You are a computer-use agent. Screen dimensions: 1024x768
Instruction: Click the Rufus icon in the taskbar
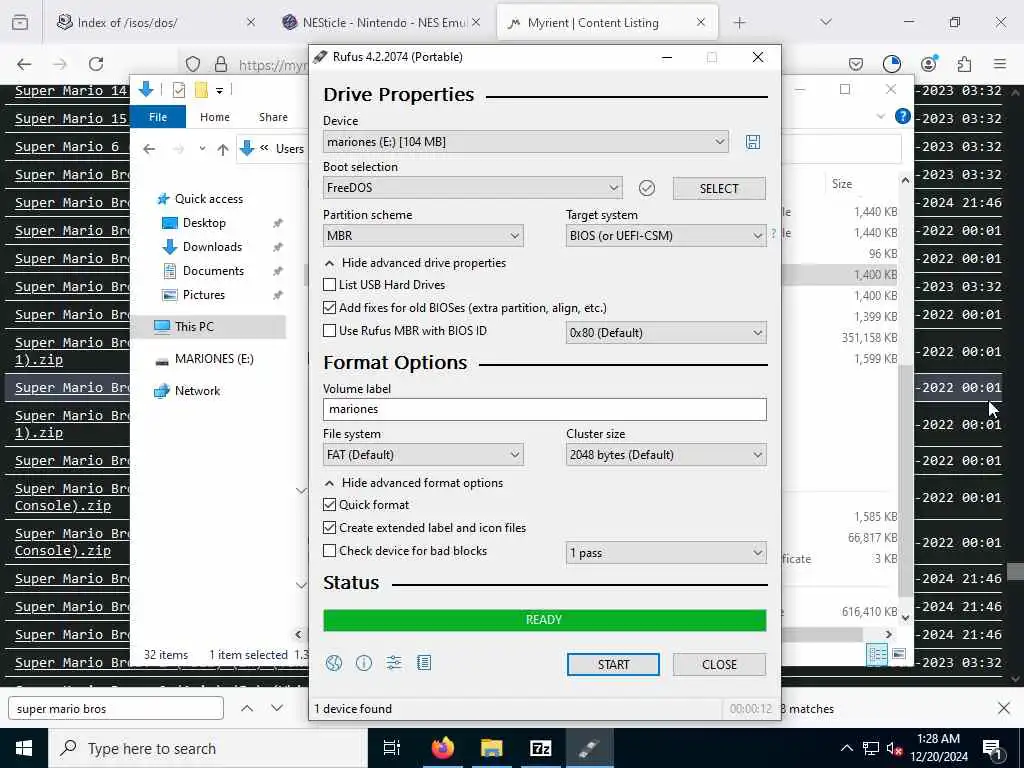(x=588, y=748)
